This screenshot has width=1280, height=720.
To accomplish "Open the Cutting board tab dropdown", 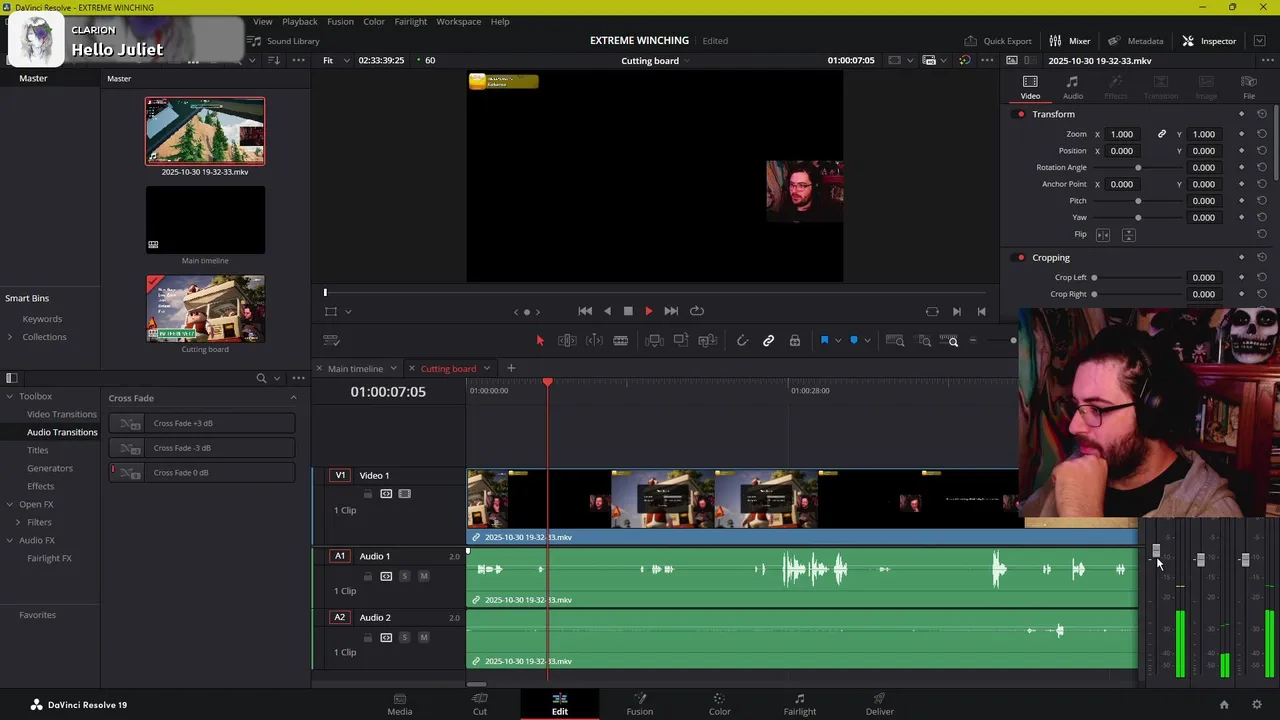I will tap(487, 369).
